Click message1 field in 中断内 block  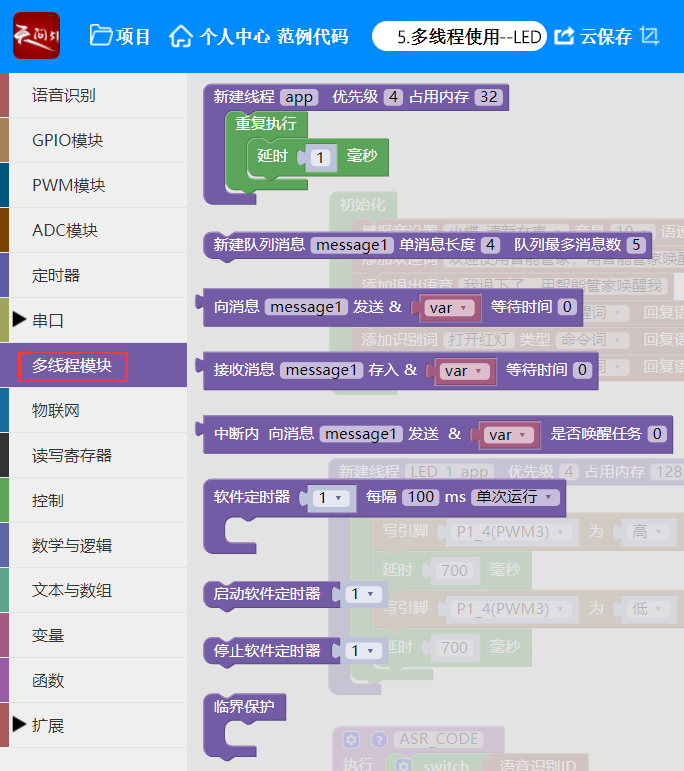(x=360, y=434)
